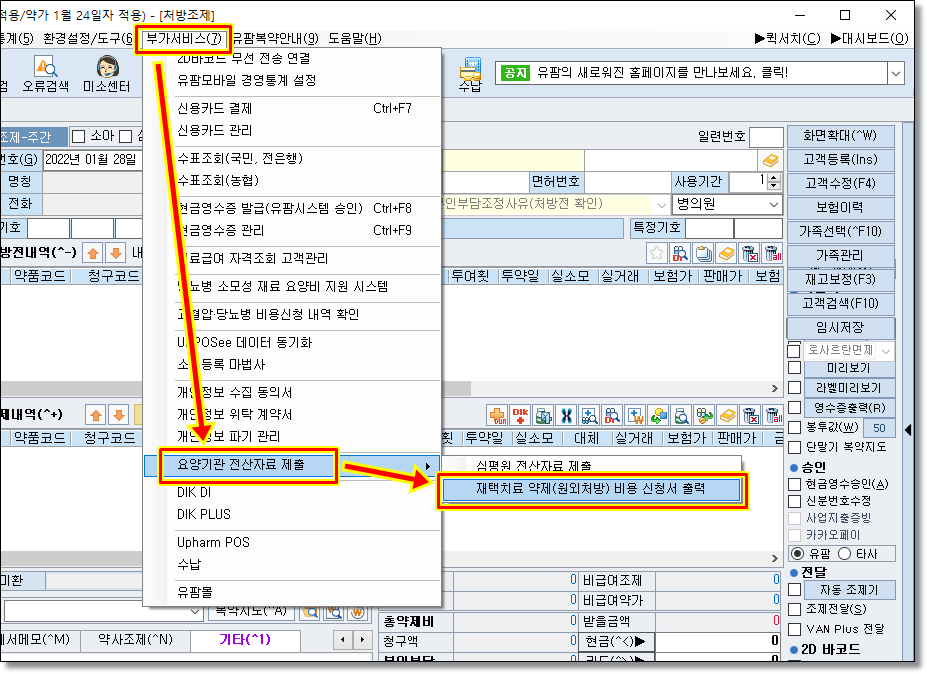Select the 타사 radio button
Screen dimensions: 927x674
(843, 553)
